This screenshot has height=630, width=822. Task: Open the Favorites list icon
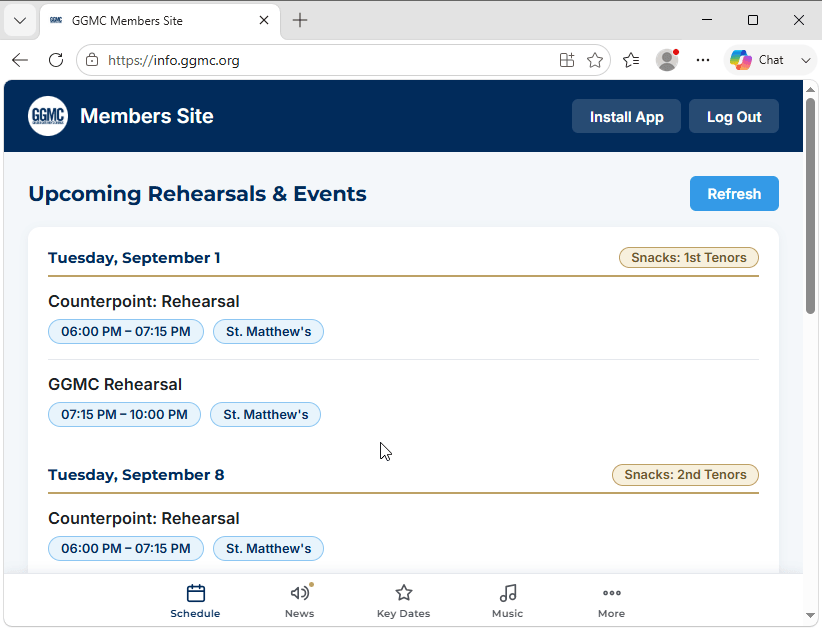pos(631,60)
